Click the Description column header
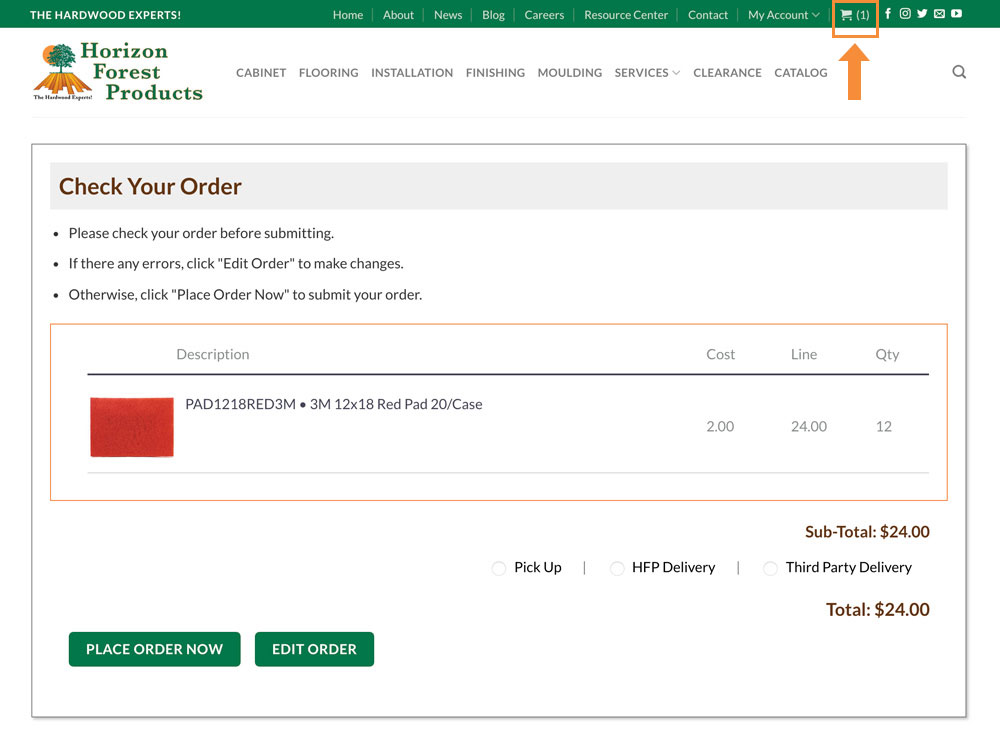The width and height of the screenshot is (1000, 731). (212, 354)
